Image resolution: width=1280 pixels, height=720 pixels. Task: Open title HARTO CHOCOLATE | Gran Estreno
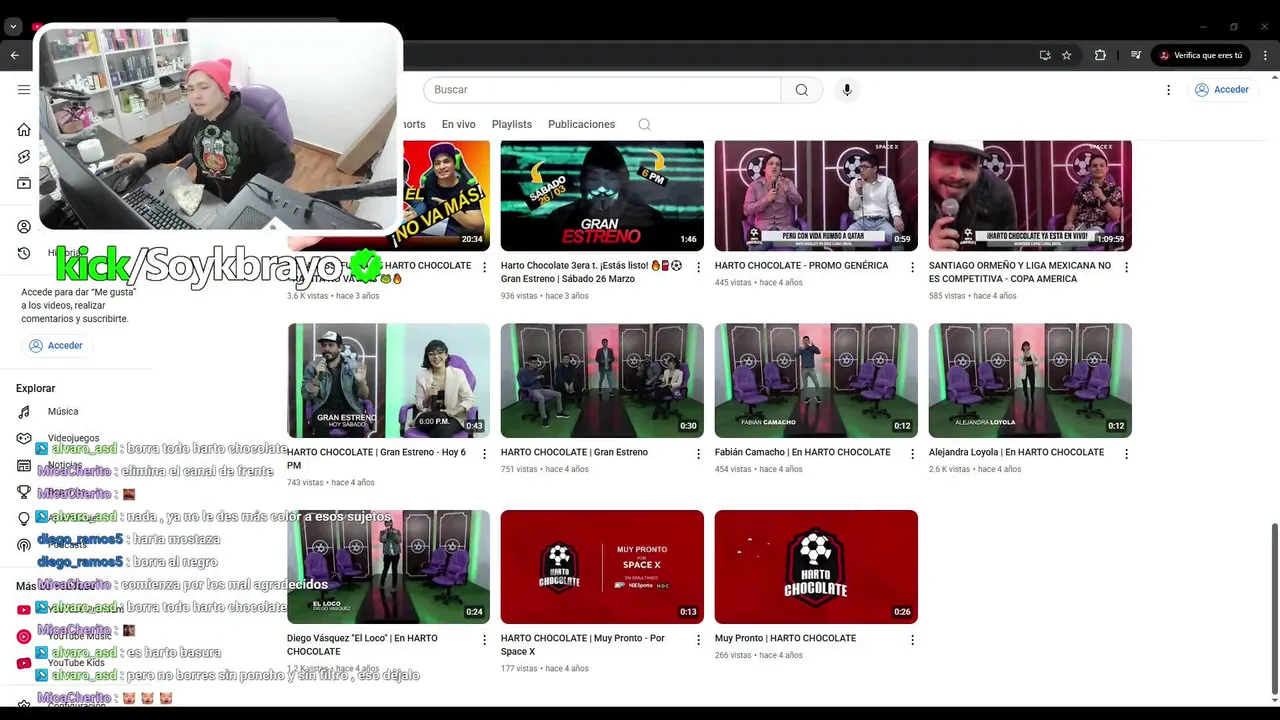point(574,452)
